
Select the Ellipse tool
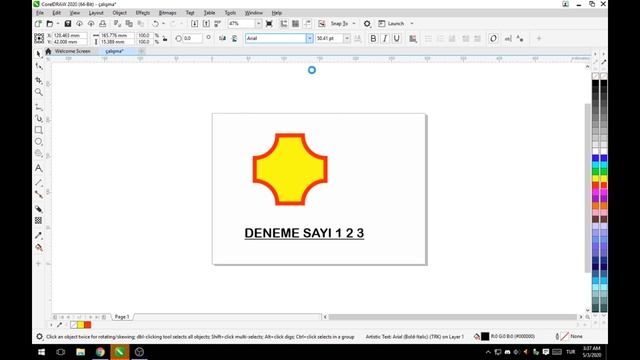pyautogui.click(x=39, y=142)
